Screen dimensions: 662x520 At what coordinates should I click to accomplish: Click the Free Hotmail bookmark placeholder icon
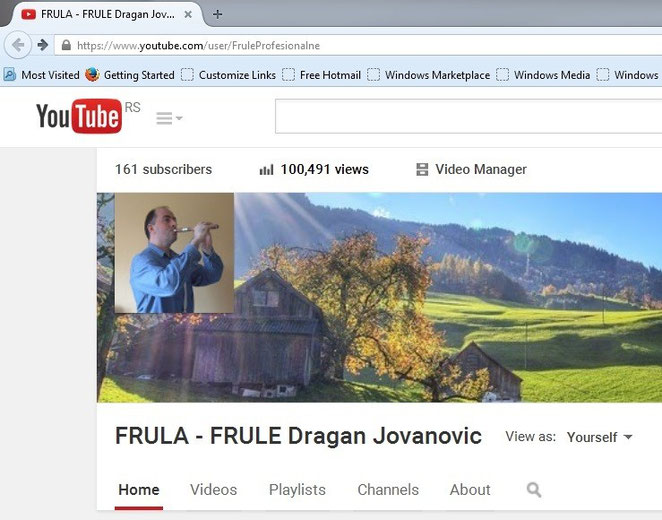coord(288,75)
